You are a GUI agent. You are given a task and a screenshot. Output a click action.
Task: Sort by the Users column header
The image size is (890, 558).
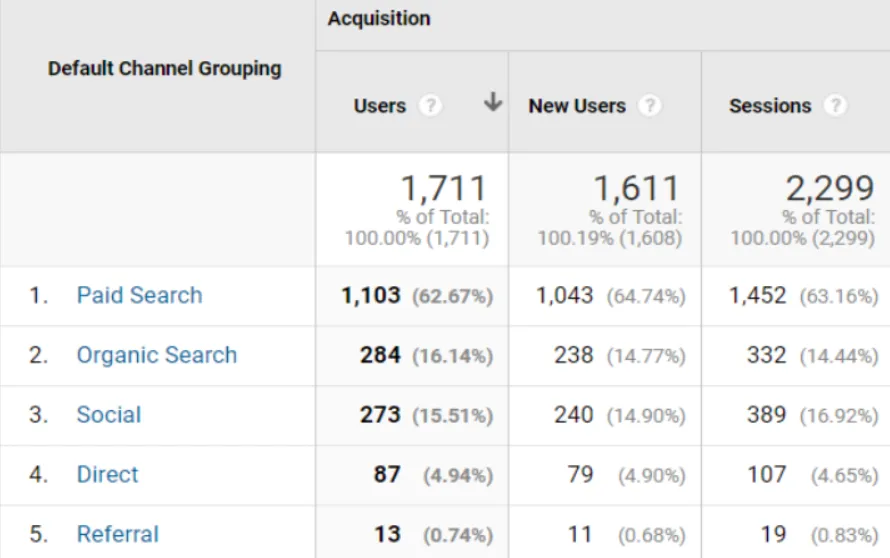tap(380, 106)
